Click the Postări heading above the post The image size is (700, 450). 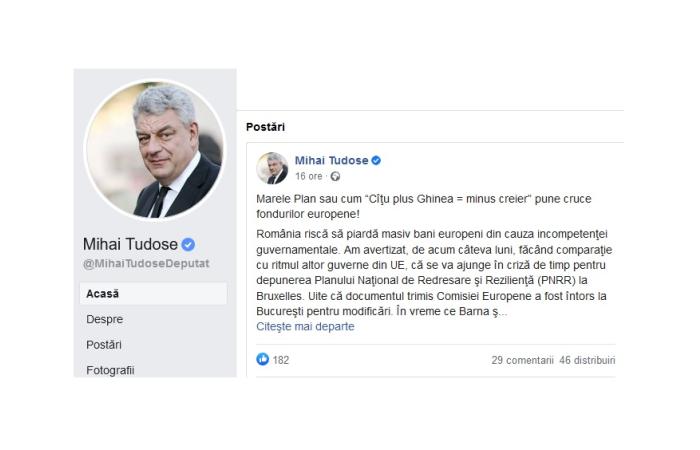point(266,128)
